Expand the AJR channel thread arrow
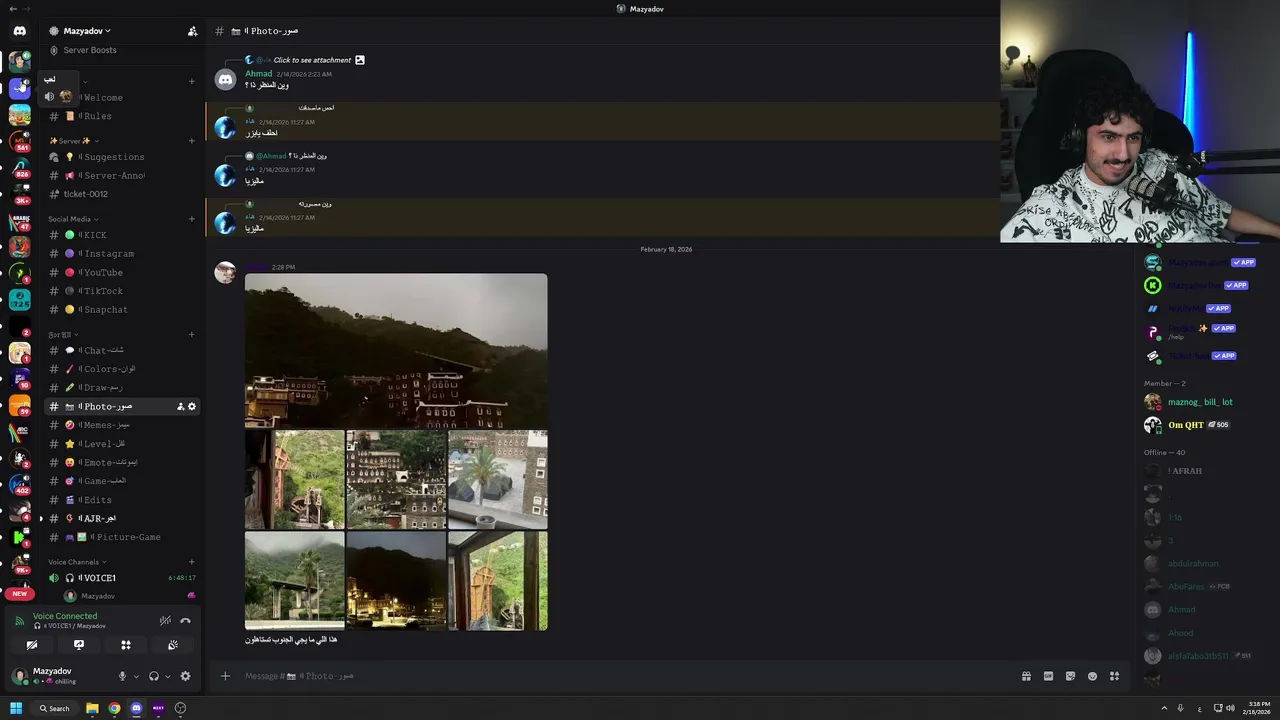The image size is (1280, 720). coord(41,519)
